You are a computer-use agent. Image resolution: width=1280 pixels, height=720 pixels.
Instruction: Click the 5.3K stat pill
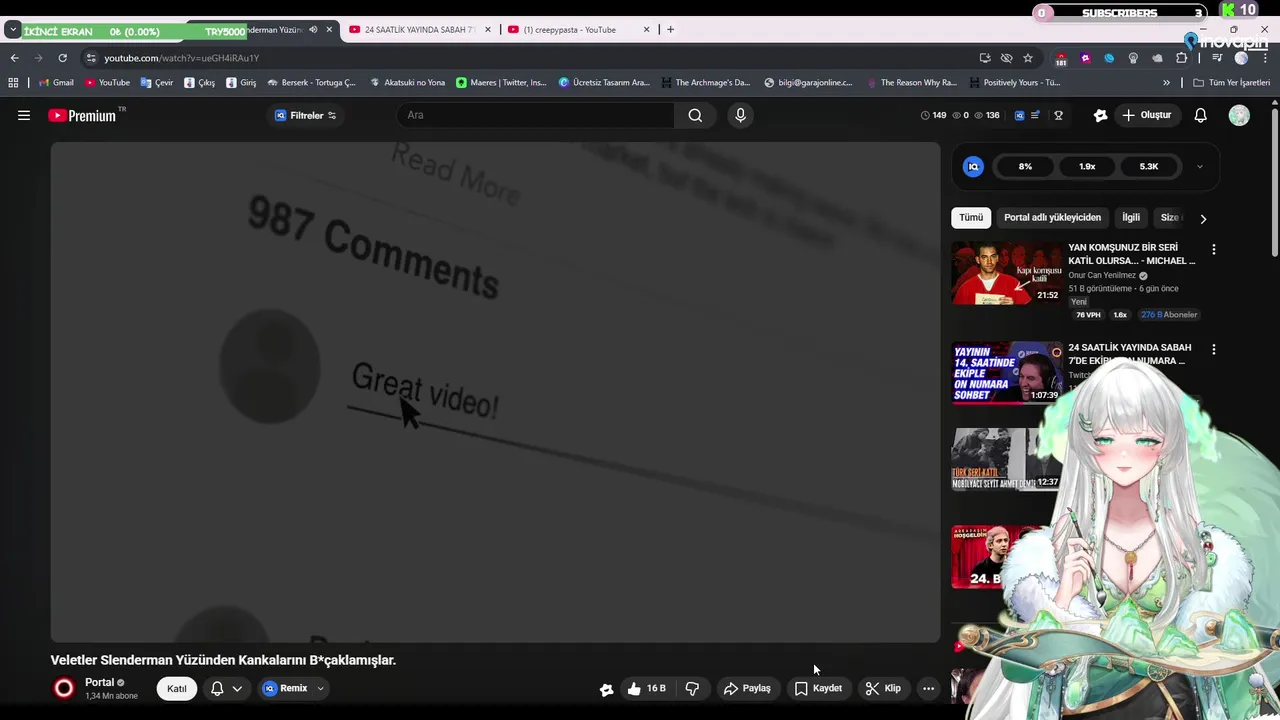(x=1149, y=166)
